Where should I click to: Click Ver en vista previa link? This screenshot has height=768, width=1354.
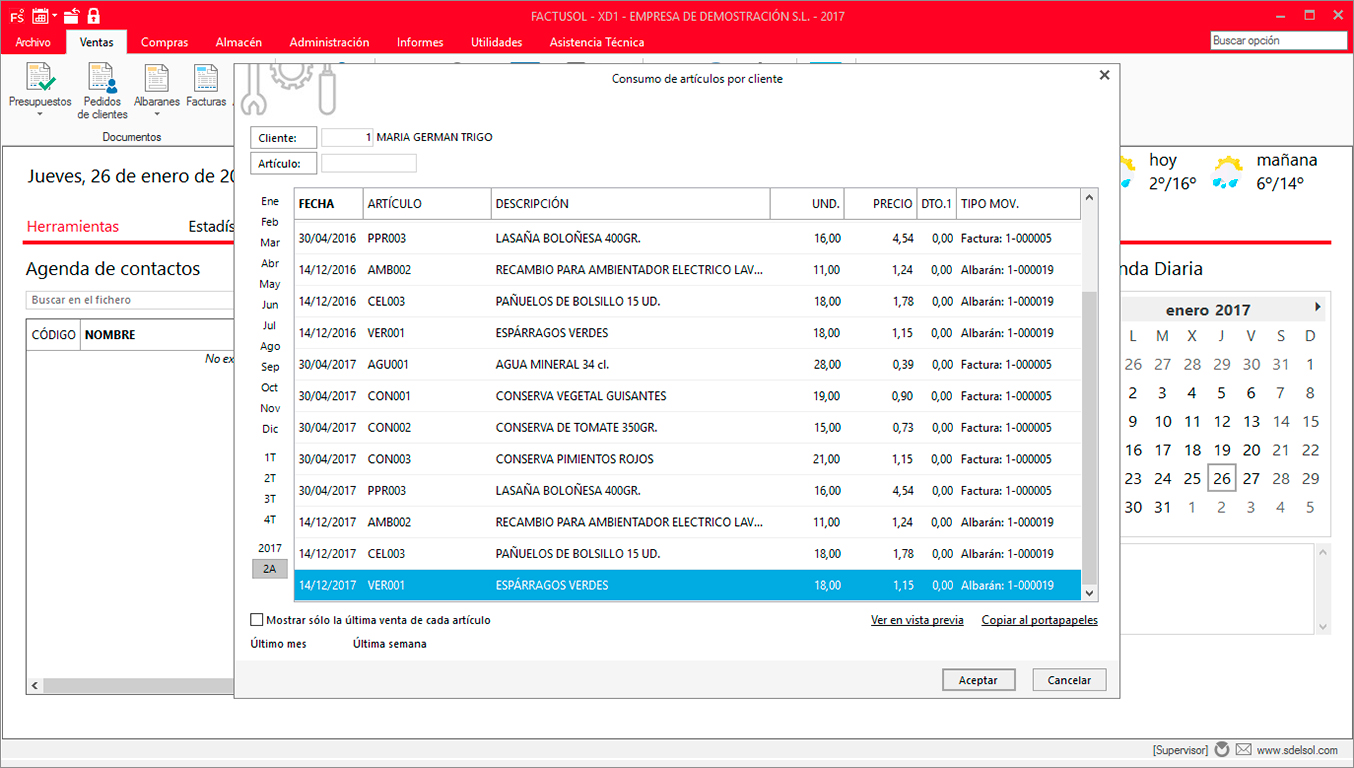coord(917,620)
